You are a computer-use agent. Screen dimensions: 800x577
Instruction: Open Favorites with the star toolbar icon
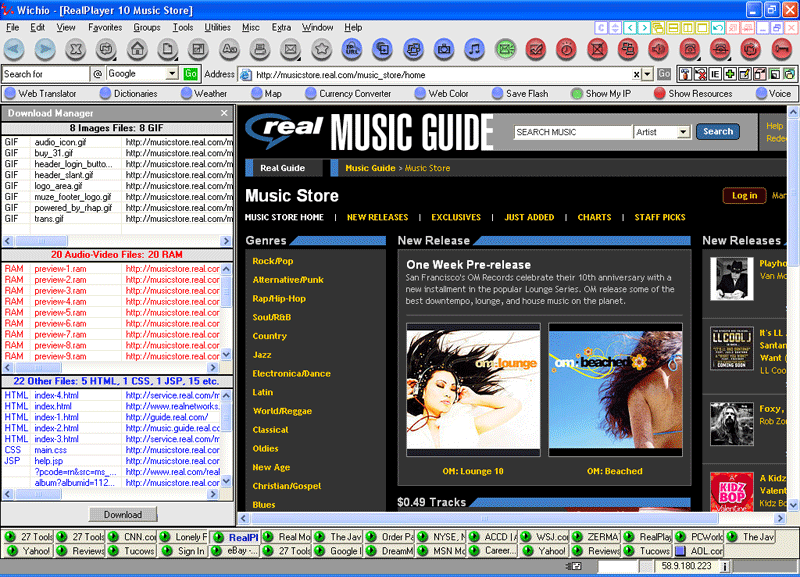pyautogui.click(x=321, y=49)
